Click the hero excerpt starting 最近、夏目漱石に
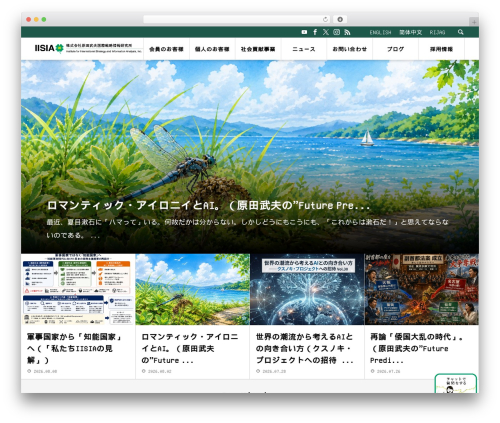 [247, 229]
